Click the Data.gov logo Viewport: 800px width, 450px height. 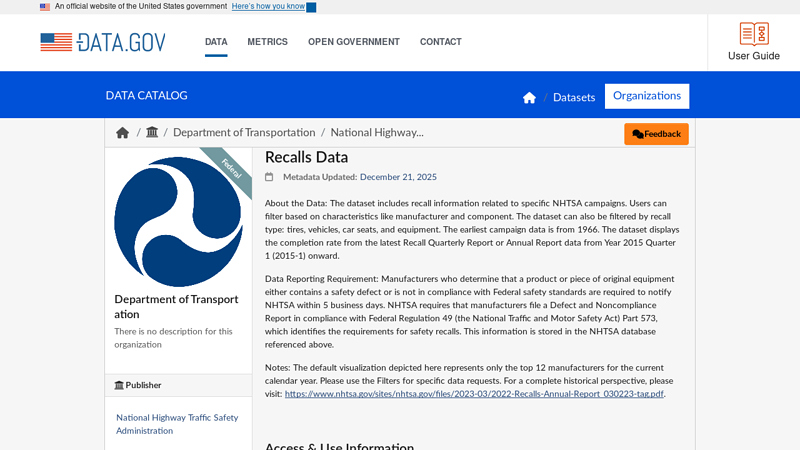pos(103,42)
